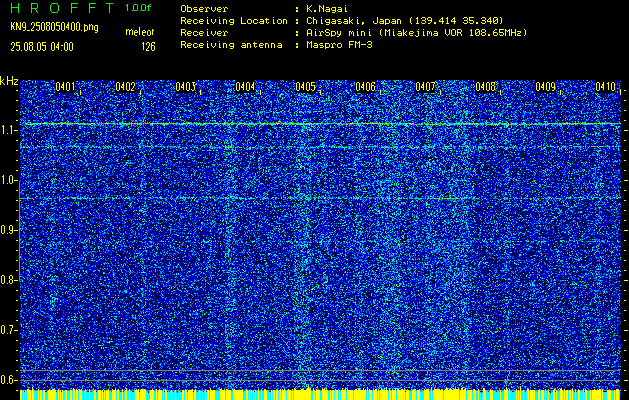Click the 0404 time marker
629x400 pixels.
[x=245, y=86]
